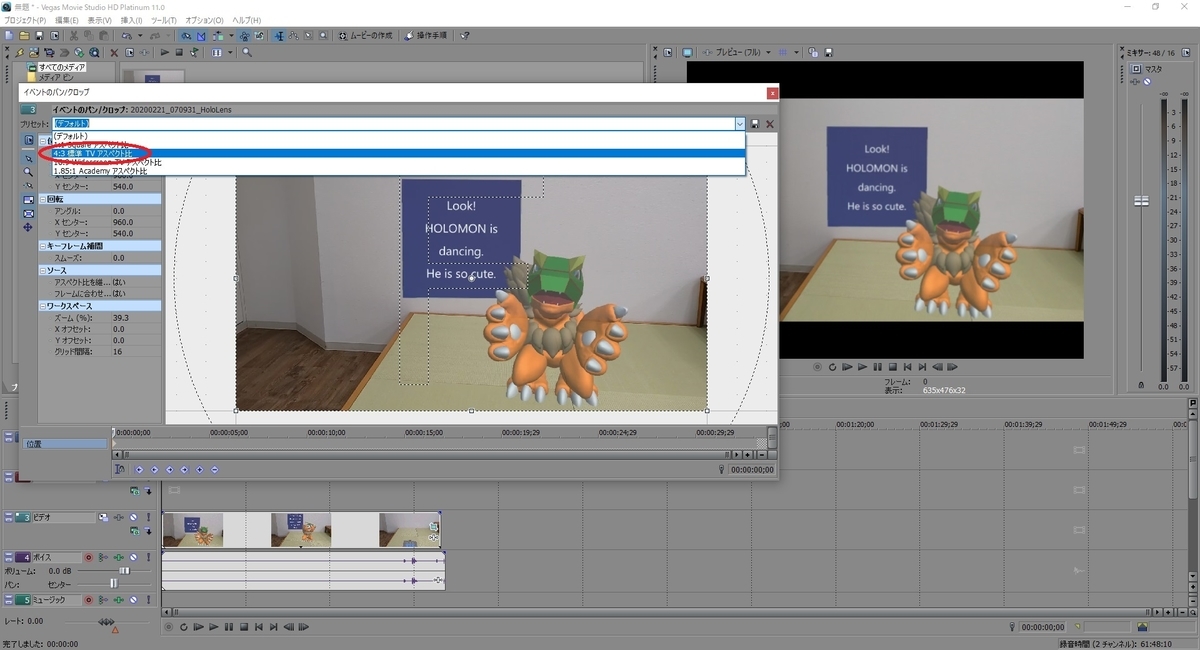The width and height of the screenshot is (1200, 650).
Task: Adjust the パン slider on ボイス track
Action: [x=114, y=583]
